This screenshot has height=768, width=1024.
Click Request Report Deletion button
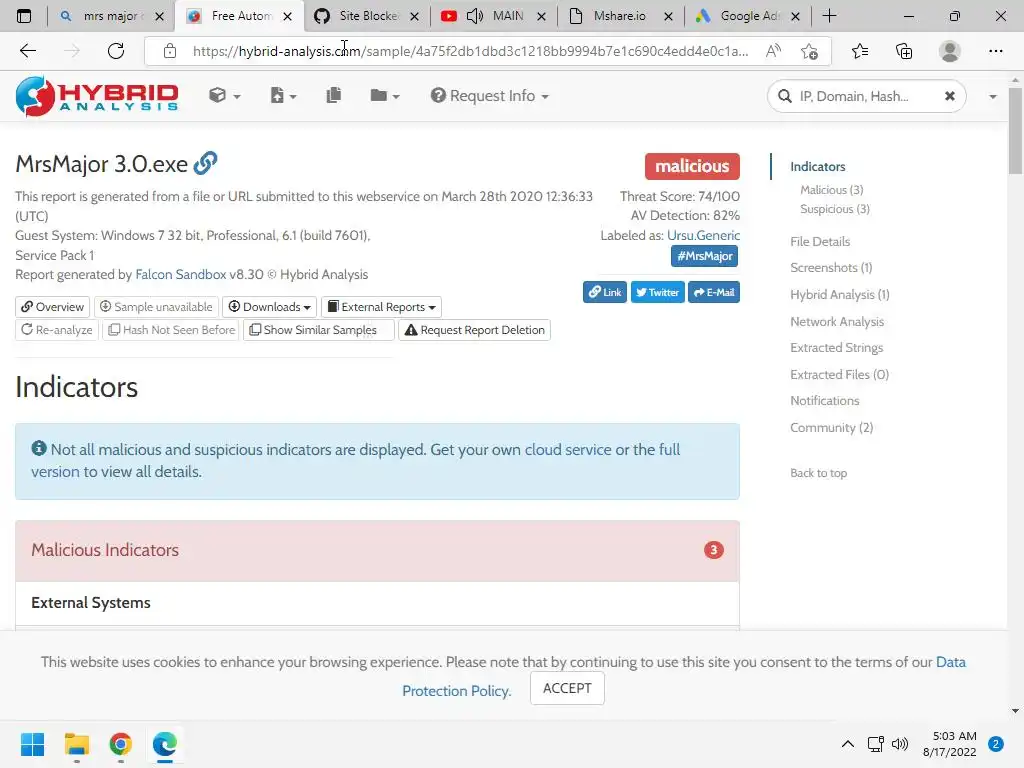click(x=475, y=330)
